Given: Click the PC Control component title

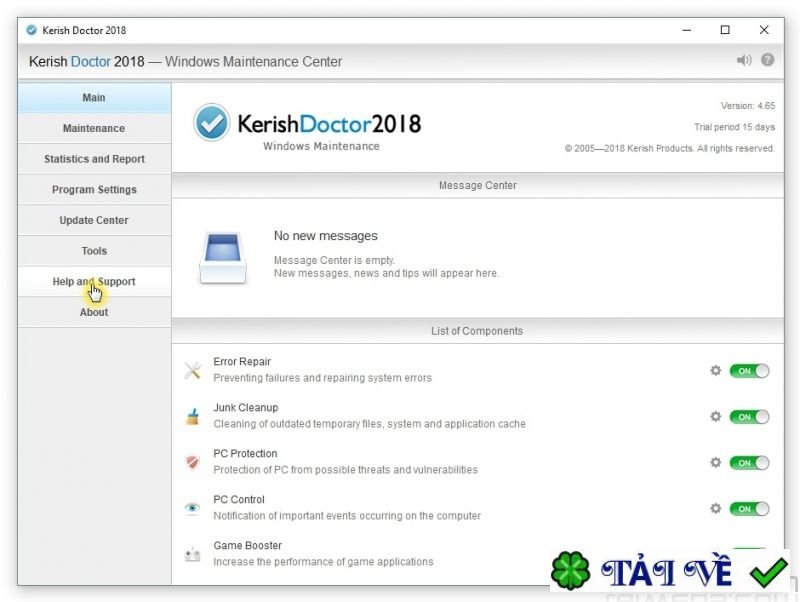Looking at the screenshot, I should [239, 499].
